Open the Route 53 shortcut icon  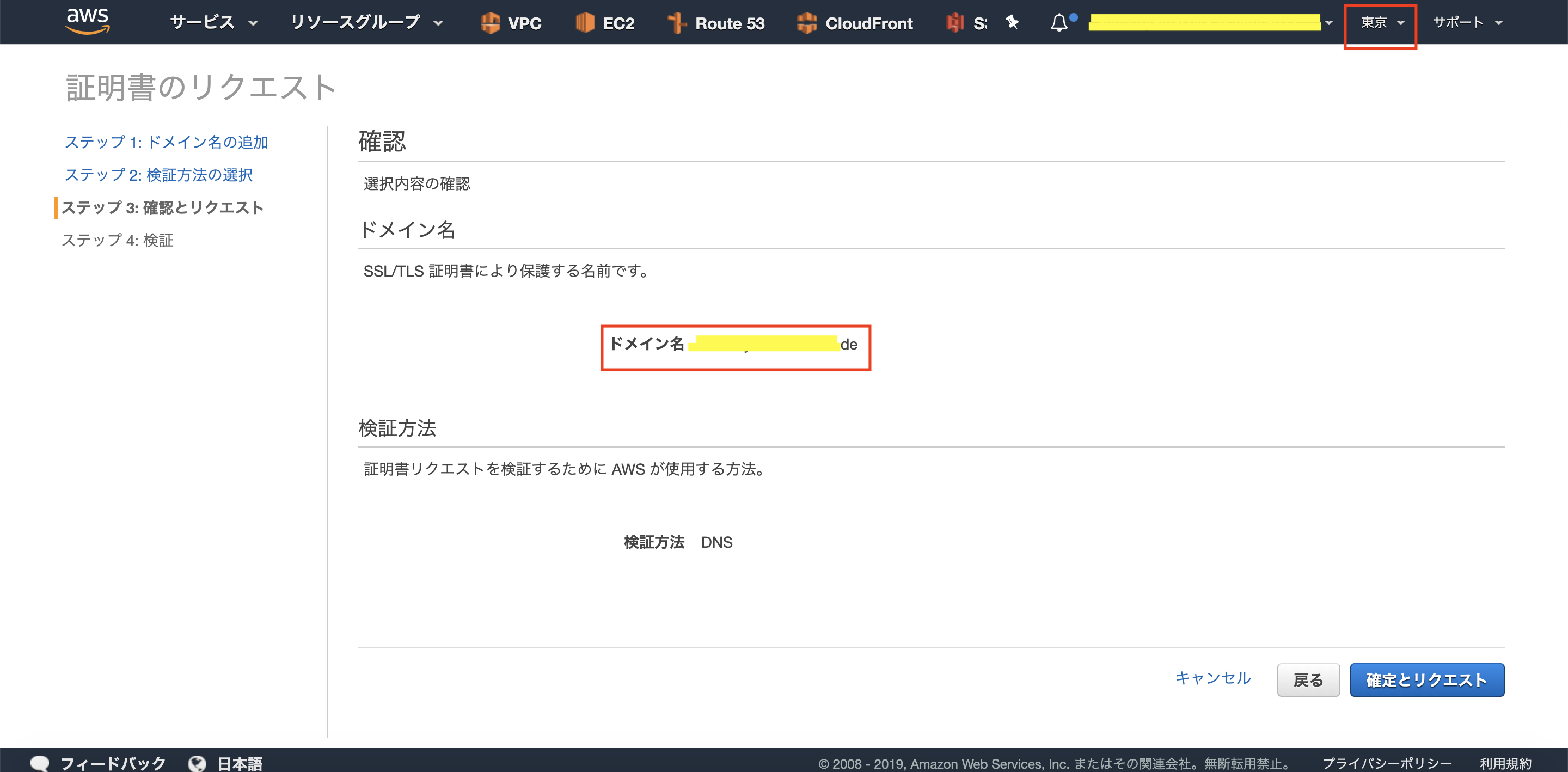[x=676, y=23]
